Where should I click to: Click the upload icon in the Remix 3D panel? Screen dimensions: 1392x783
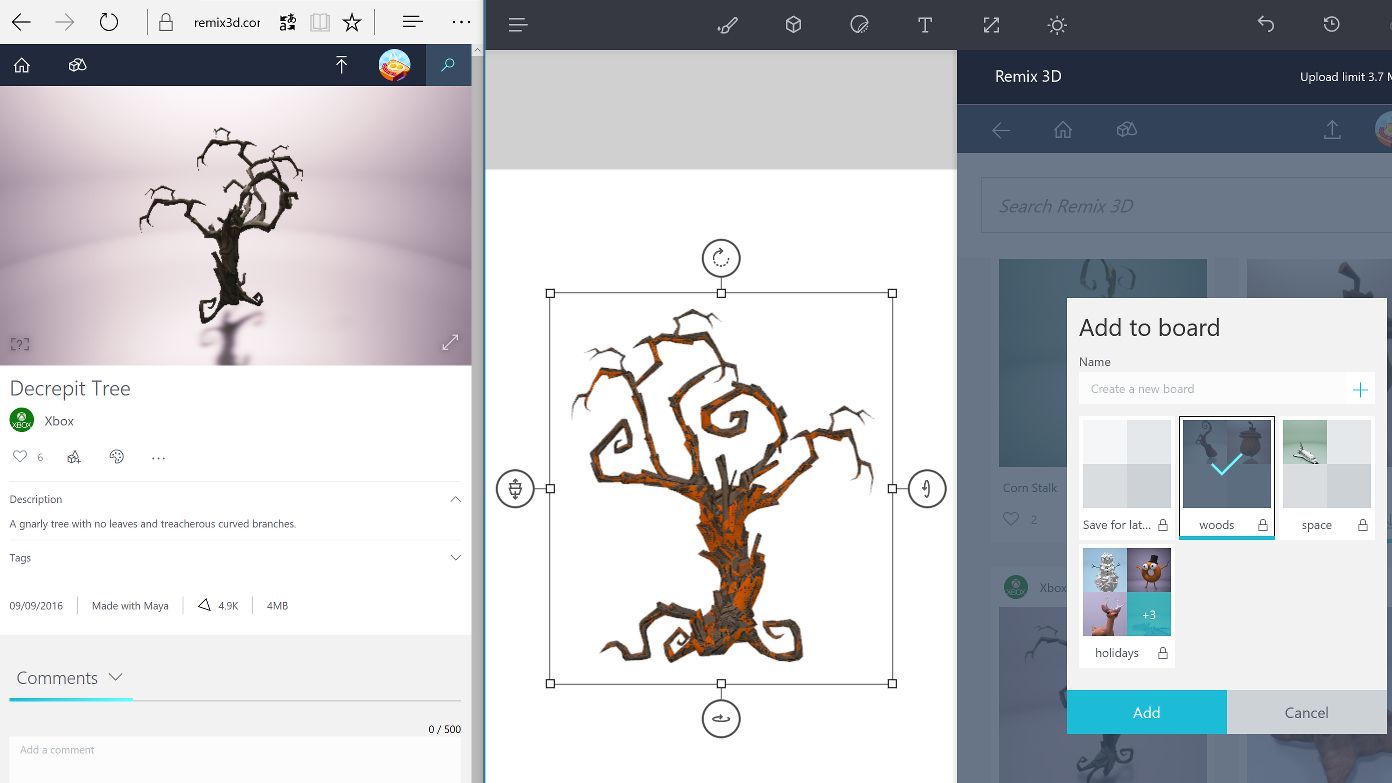[x=1331, y=129]
